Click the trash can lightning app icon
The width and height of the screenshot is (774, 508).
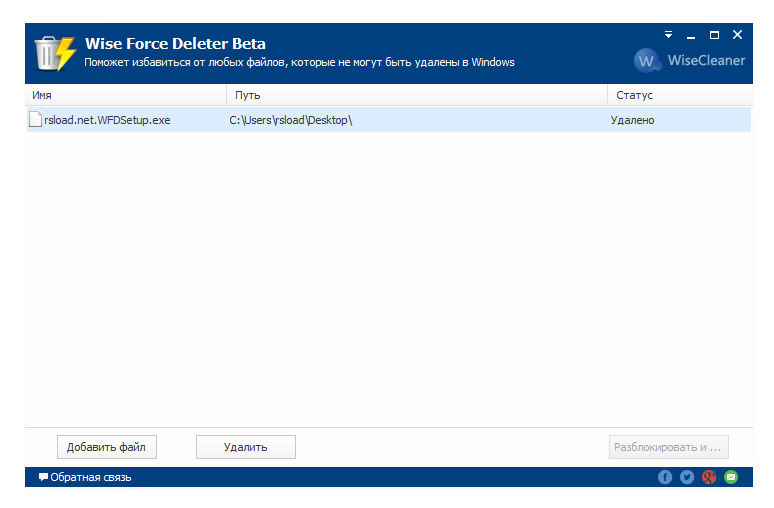click(x=55, y=53)
